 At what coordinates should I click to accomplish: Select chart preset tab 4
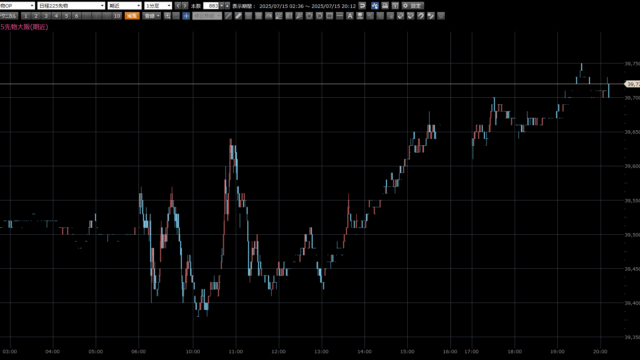pyautogui.click(x=56, y=16)
